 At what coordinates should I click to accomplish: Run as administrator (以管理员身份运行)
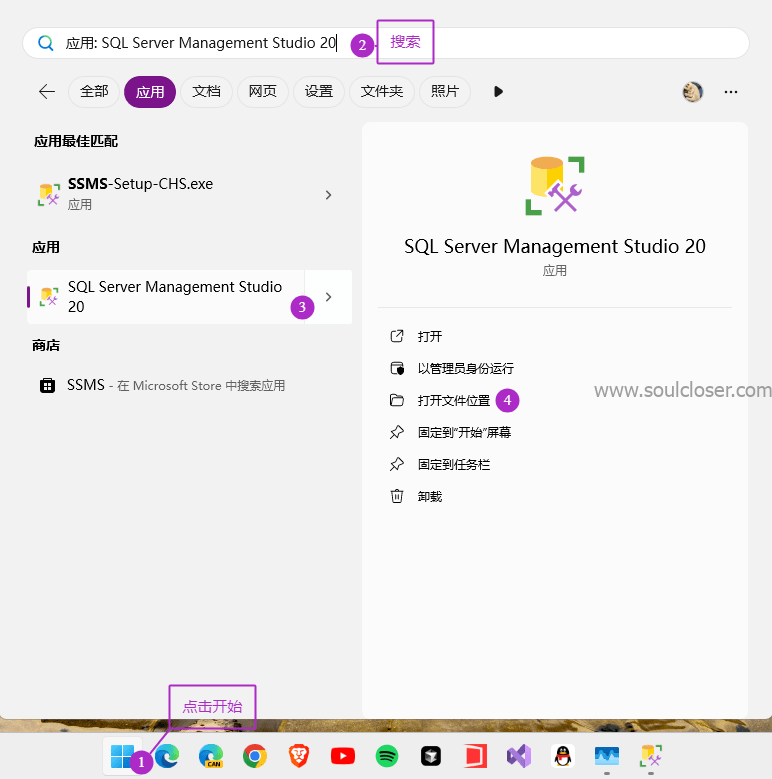pos(452,369)
